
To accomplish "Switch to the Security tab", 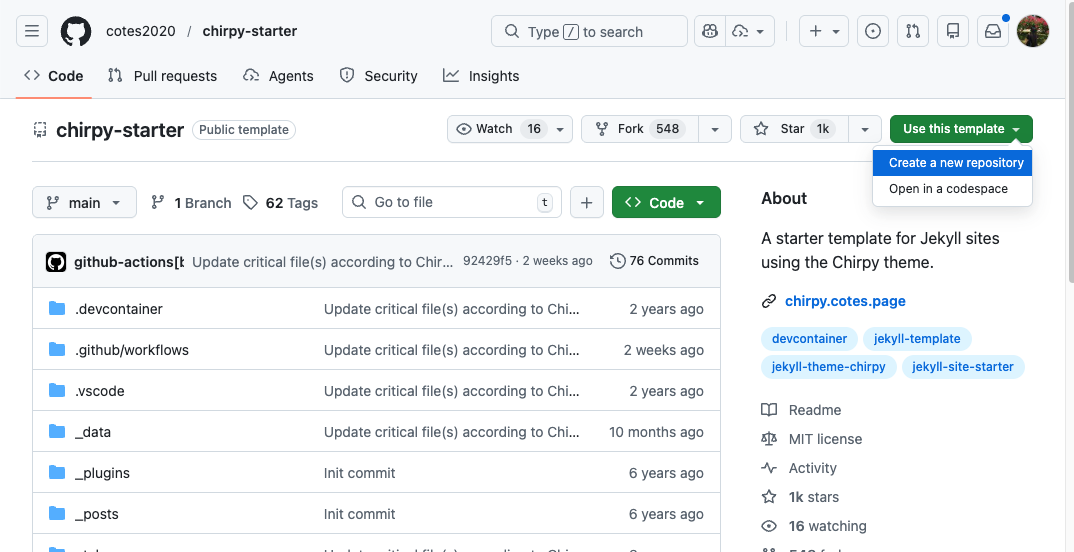I will [378, 76].
